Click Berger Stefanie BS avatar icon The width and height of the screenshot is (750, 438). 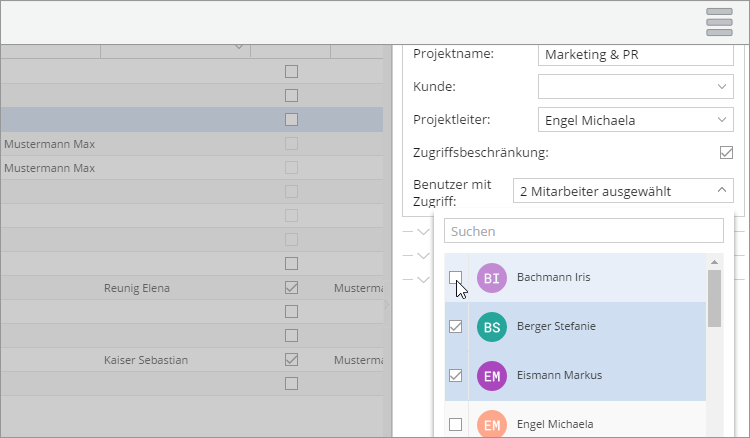coord(492,326)
